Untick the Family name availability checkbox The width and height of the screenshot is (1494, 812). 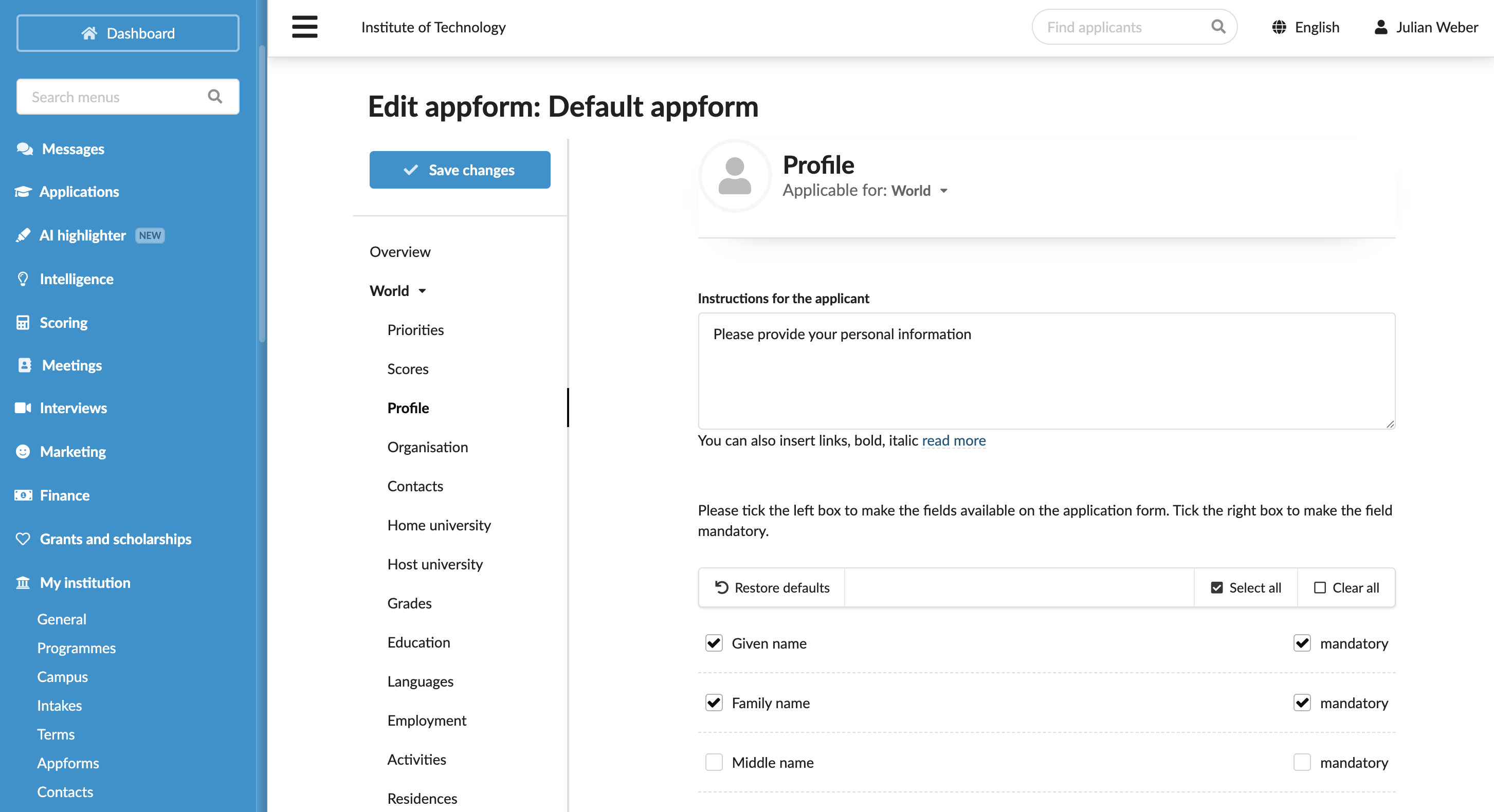coord(714,703)
